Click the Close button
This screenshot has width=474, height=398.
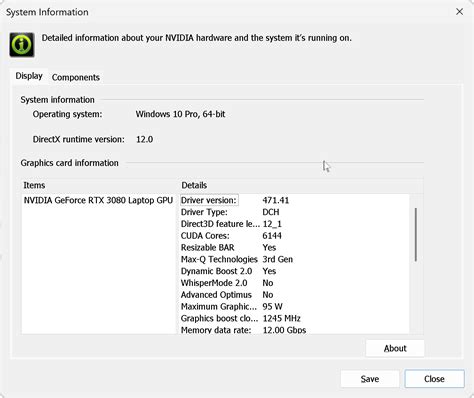434,379
